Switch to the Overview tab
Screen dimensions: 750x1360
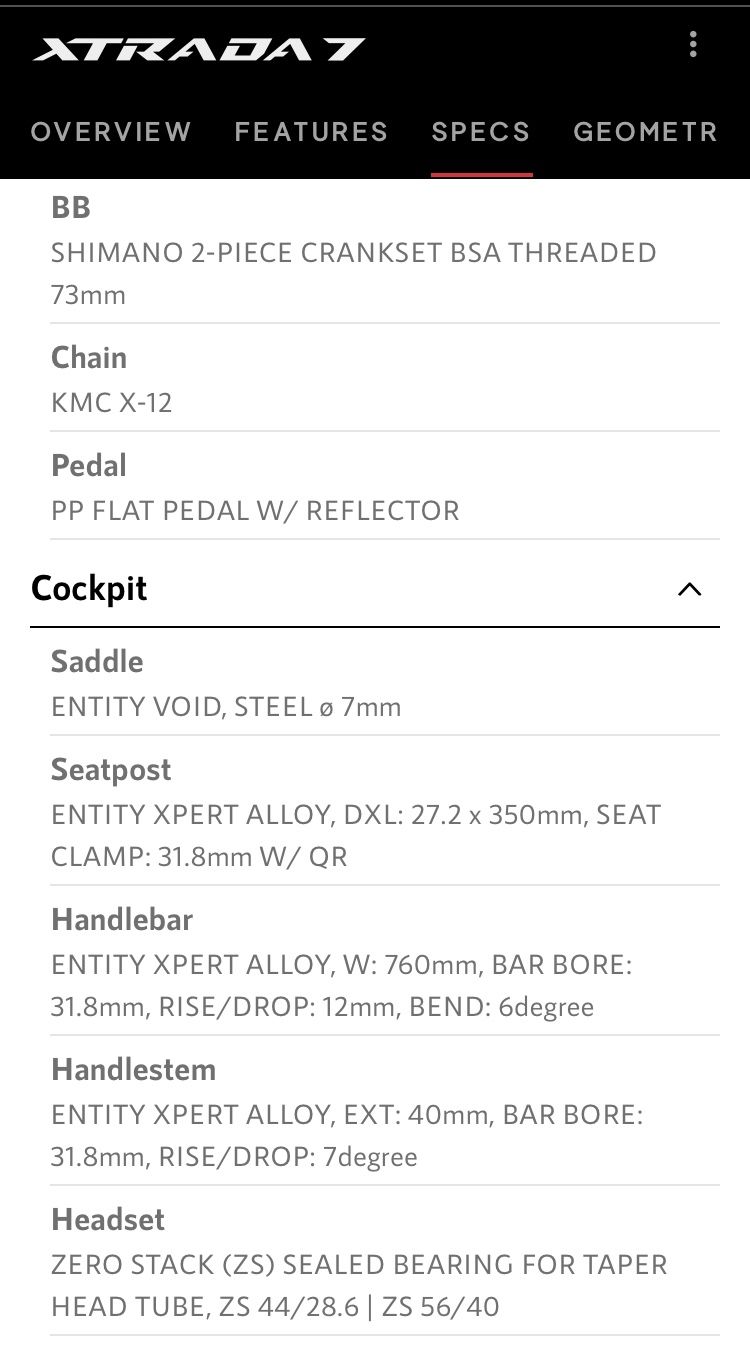tap(110, 131)
